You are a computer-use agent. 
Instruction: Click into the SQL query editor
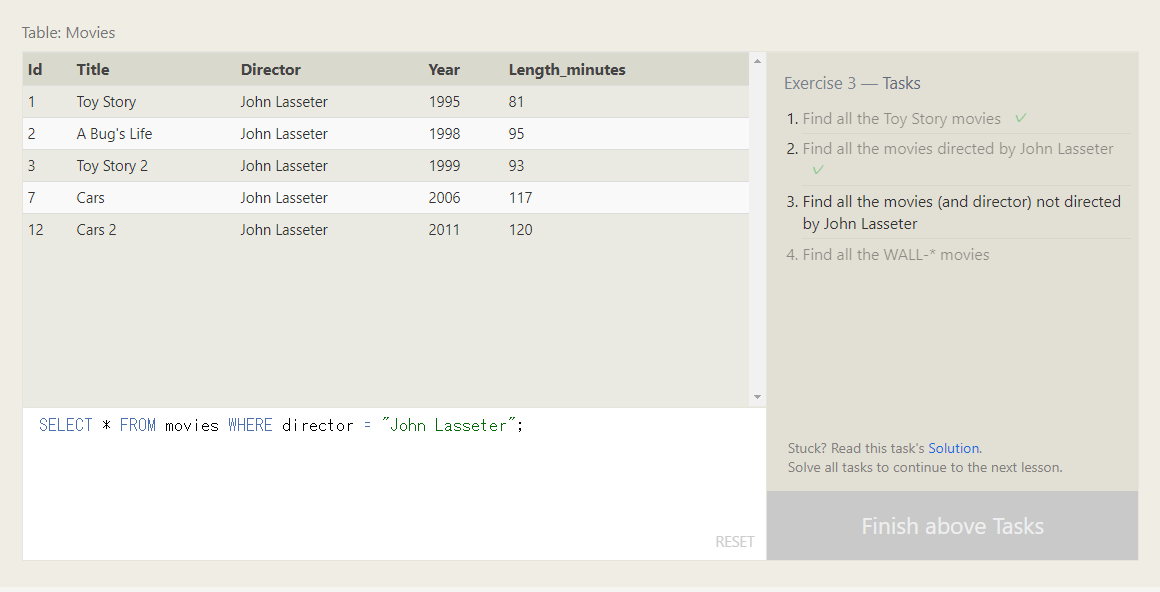[394, 480]
